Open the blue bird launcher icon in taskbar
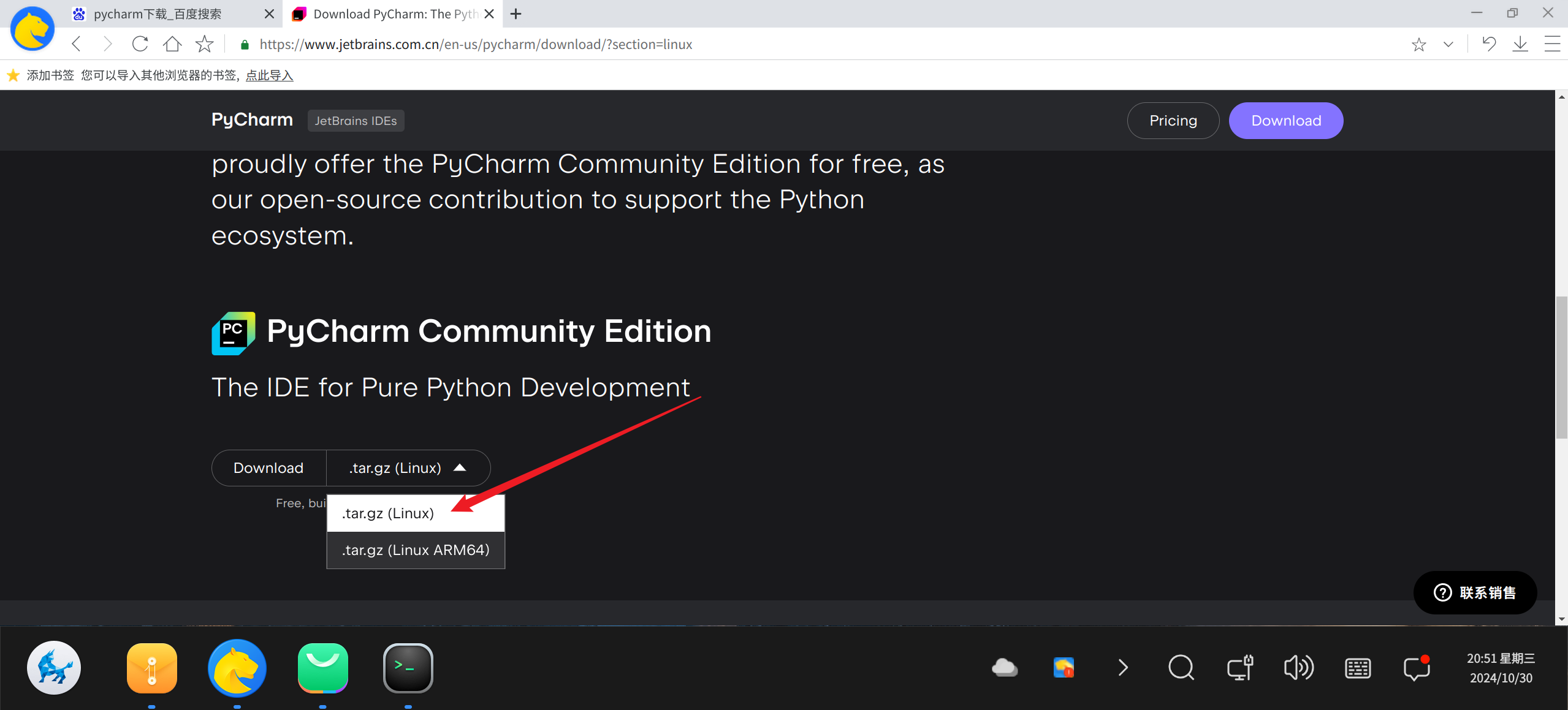The height and width of the screenshot is (710, 1568). click(54, 668)
